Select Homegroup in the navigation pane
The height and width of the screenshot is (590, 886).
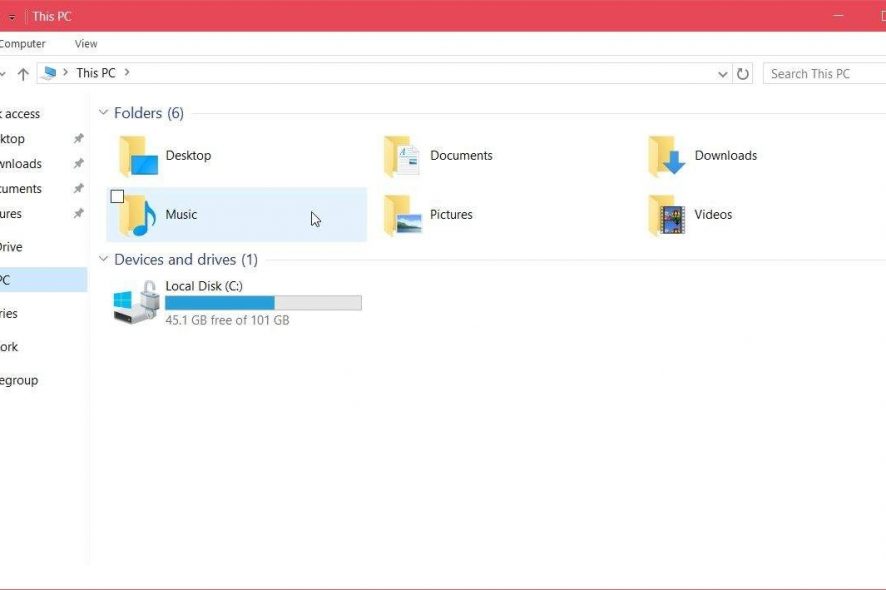click(x=19, y=380)
